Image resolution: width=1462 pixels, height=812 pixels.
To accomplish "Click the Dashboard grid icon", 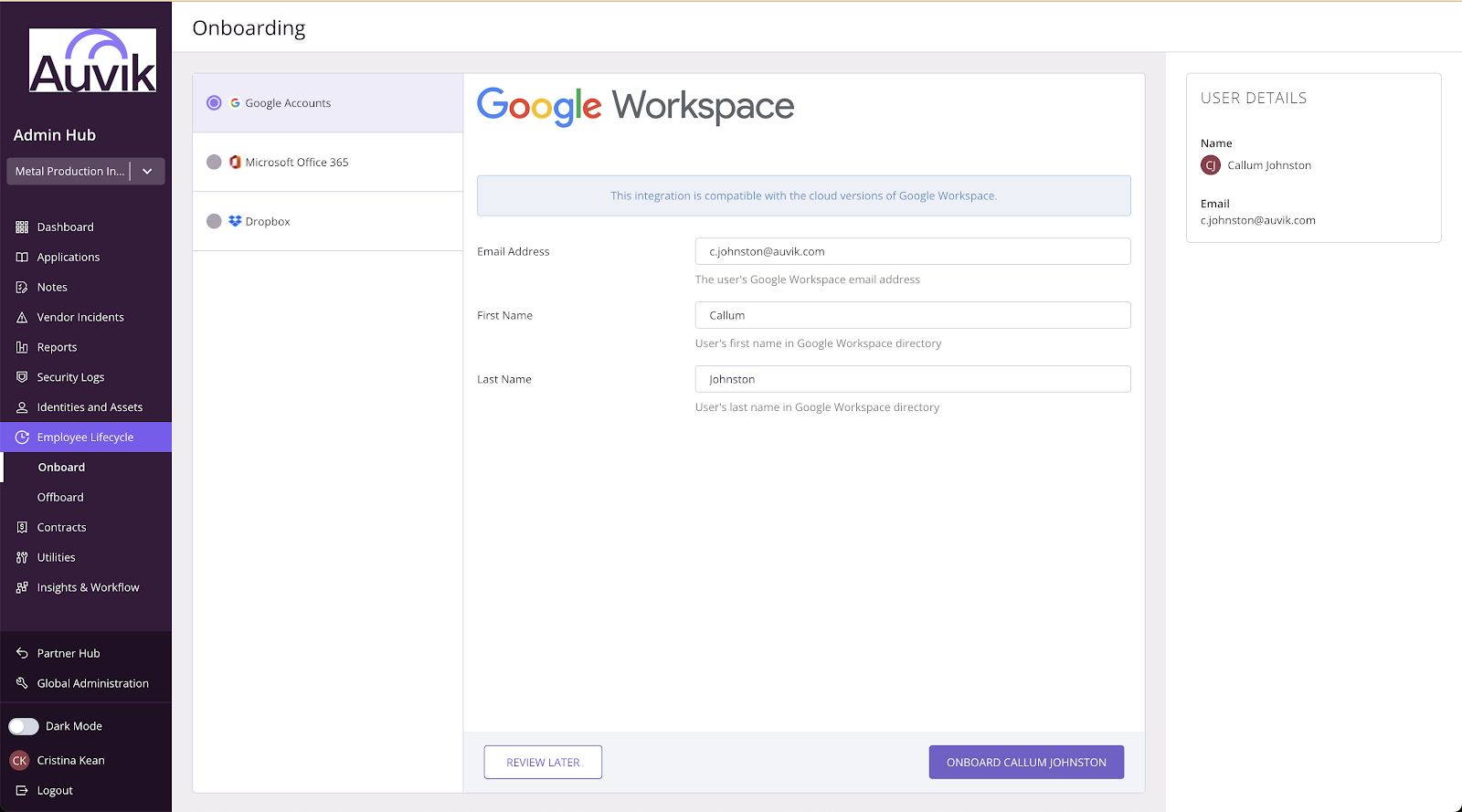I will pos(22,227).
